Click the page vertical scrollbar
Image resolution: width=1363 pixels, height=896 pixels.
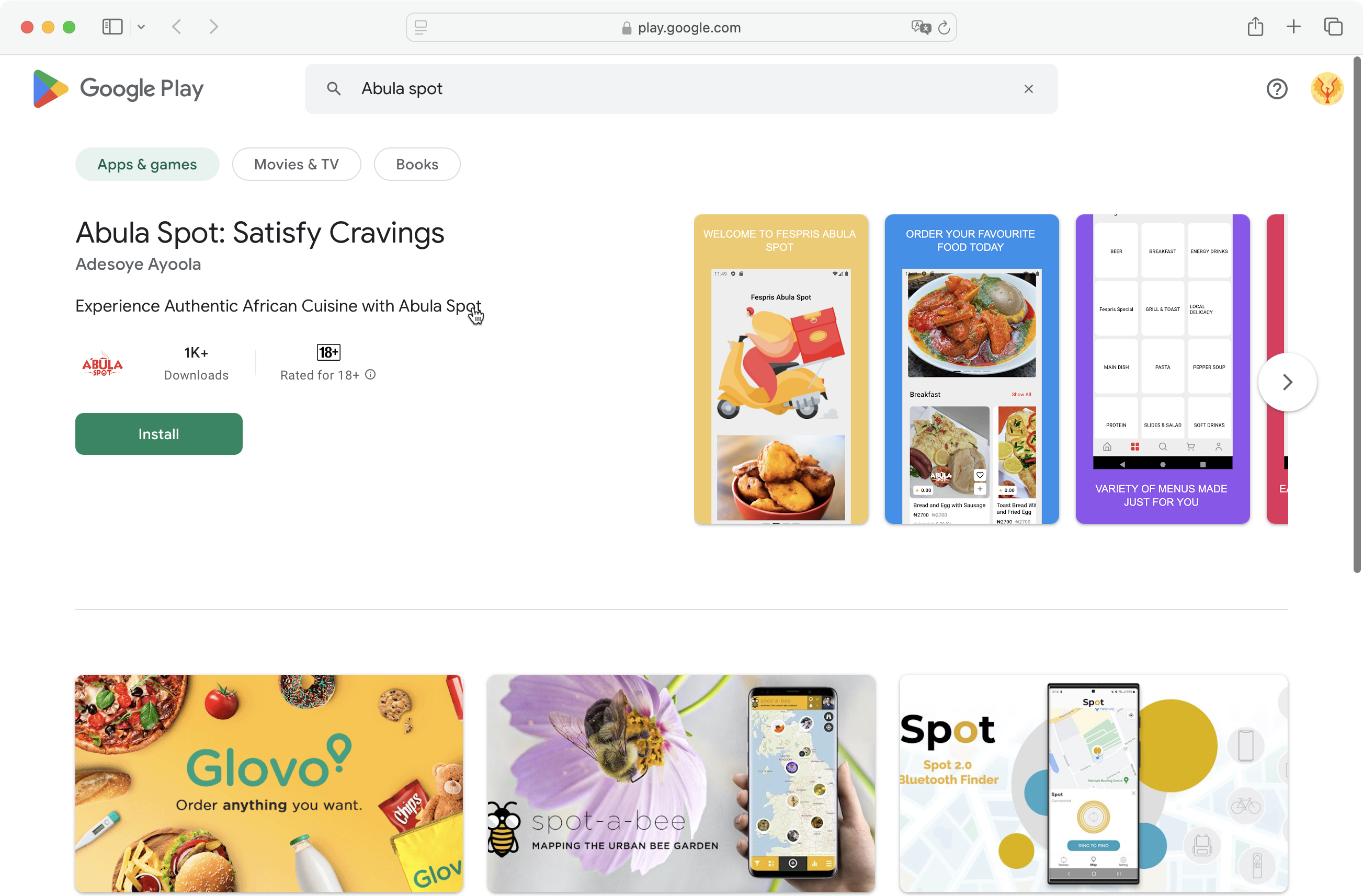click(1356, 314)
